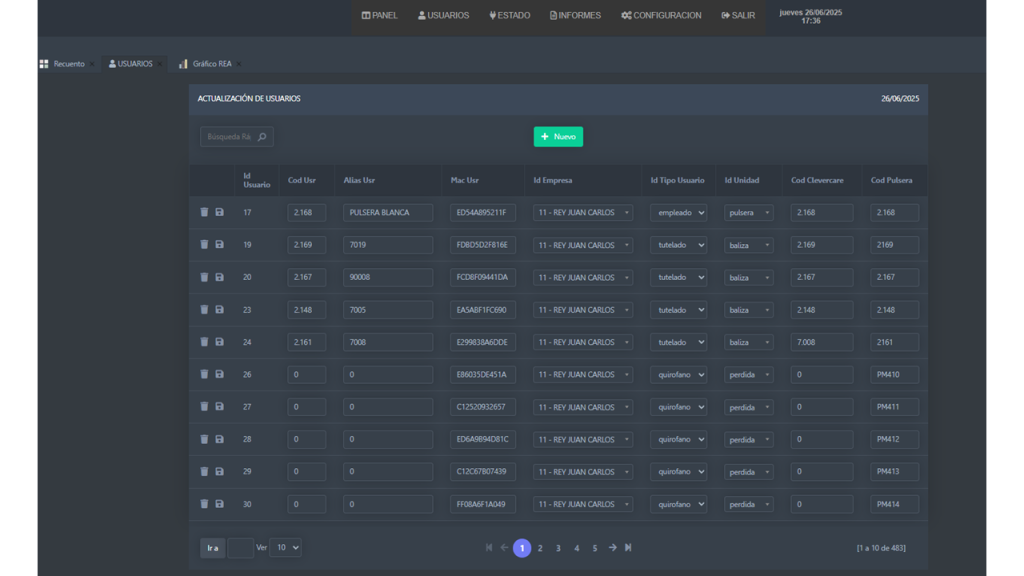
Task: Open Id Tipo Usuario dropdown for user 17
Action: pyautogui.click(x=678, y=212)
